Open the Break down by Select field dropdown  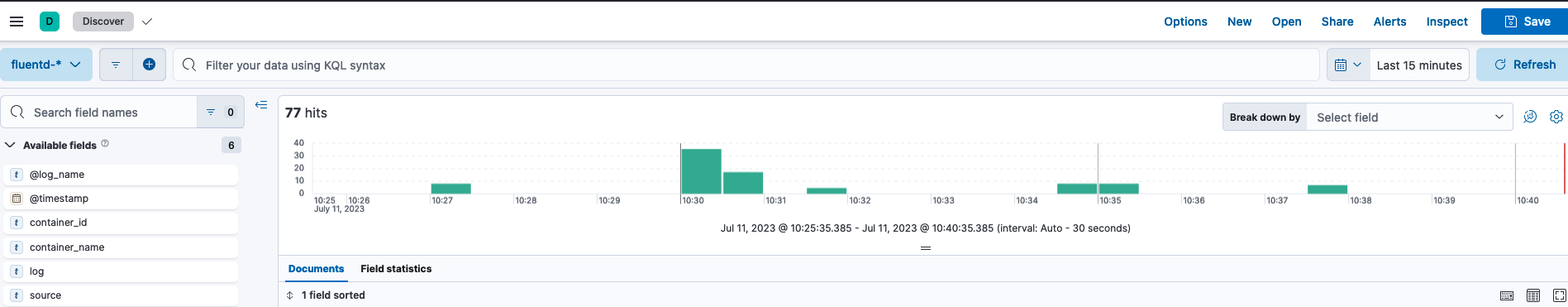pos(1409,117)
